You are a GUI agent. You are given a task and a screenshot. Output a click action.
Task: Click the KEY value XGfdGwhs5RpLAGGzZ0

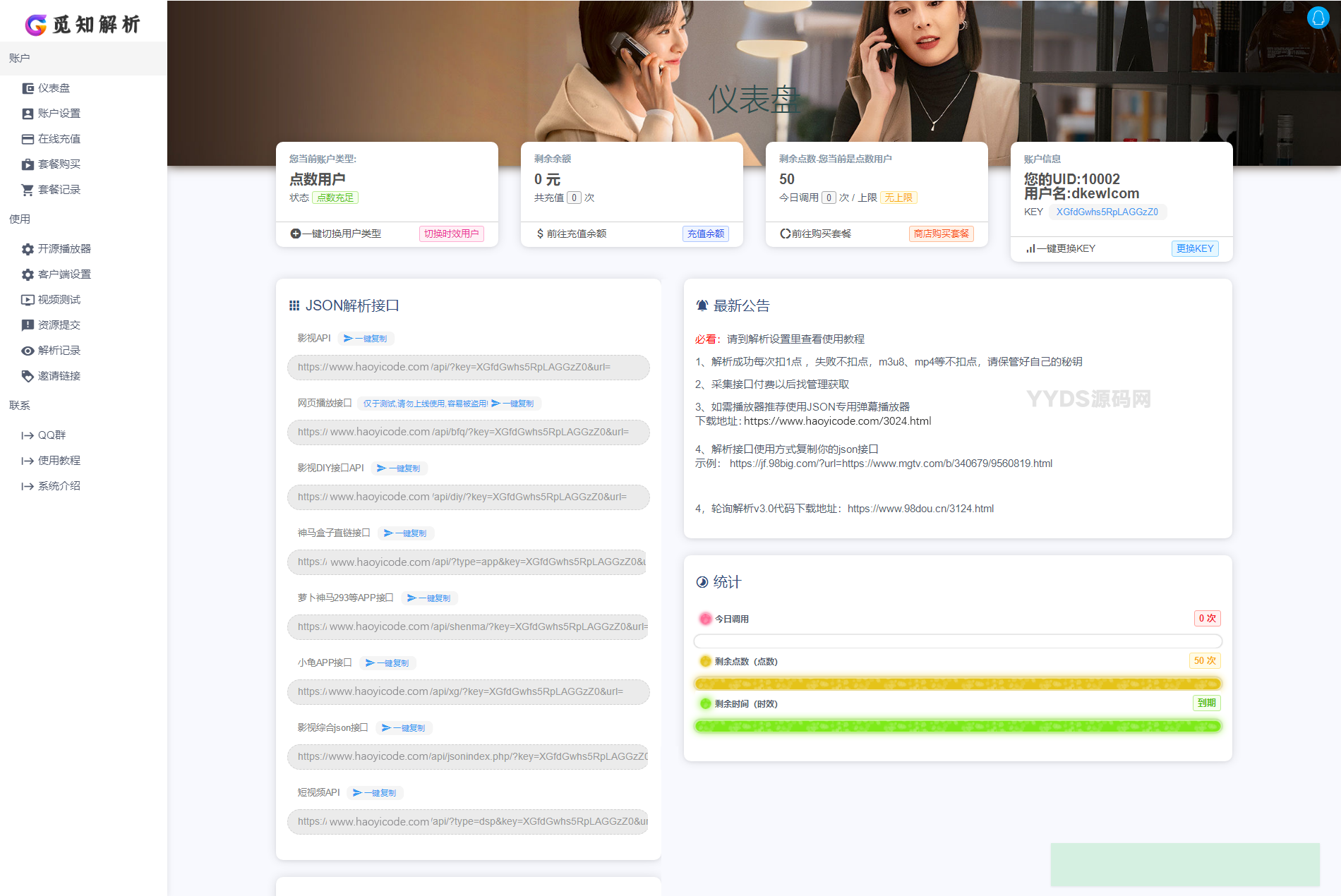1107,212
